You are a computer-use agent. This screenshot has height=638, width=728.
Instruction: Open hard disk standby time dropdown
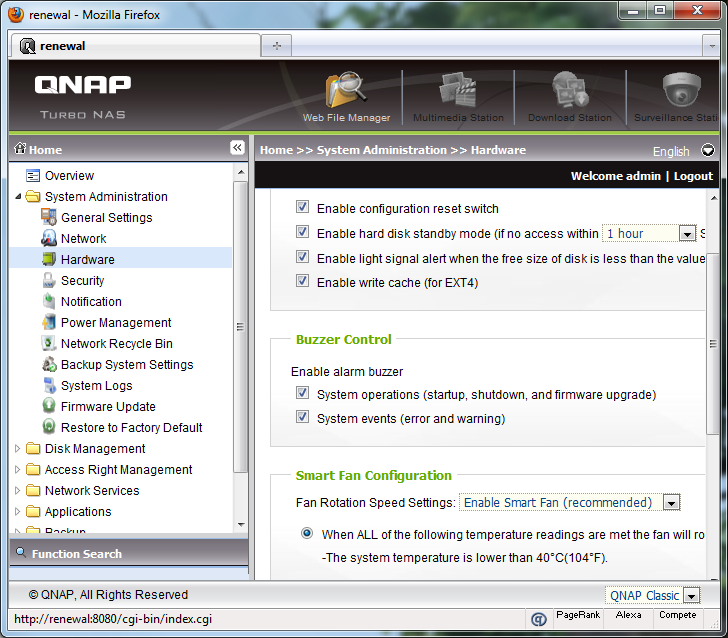tap(686, 234)
